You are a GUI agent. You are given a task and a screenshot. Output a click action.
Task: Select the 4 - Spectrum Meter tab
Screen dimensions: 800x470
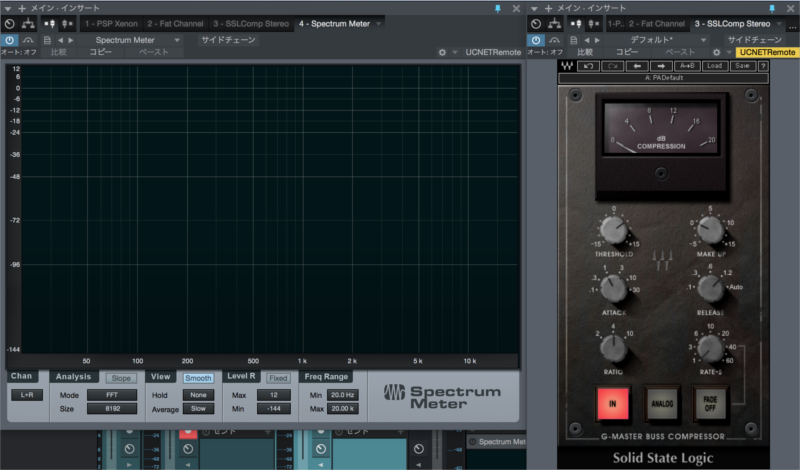(x=335, y=23)
